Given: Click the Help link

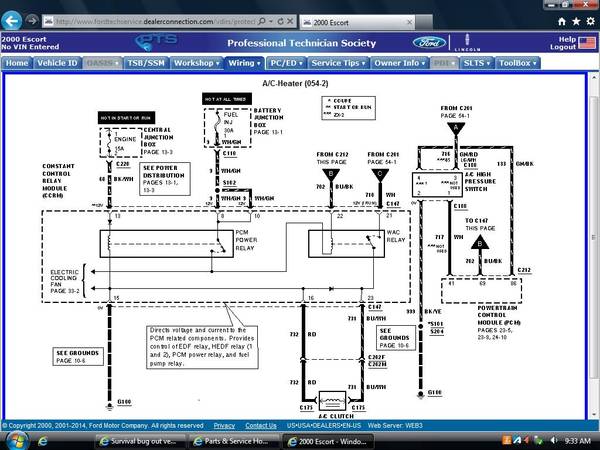Looking at the screenshot, I should 567,39.
